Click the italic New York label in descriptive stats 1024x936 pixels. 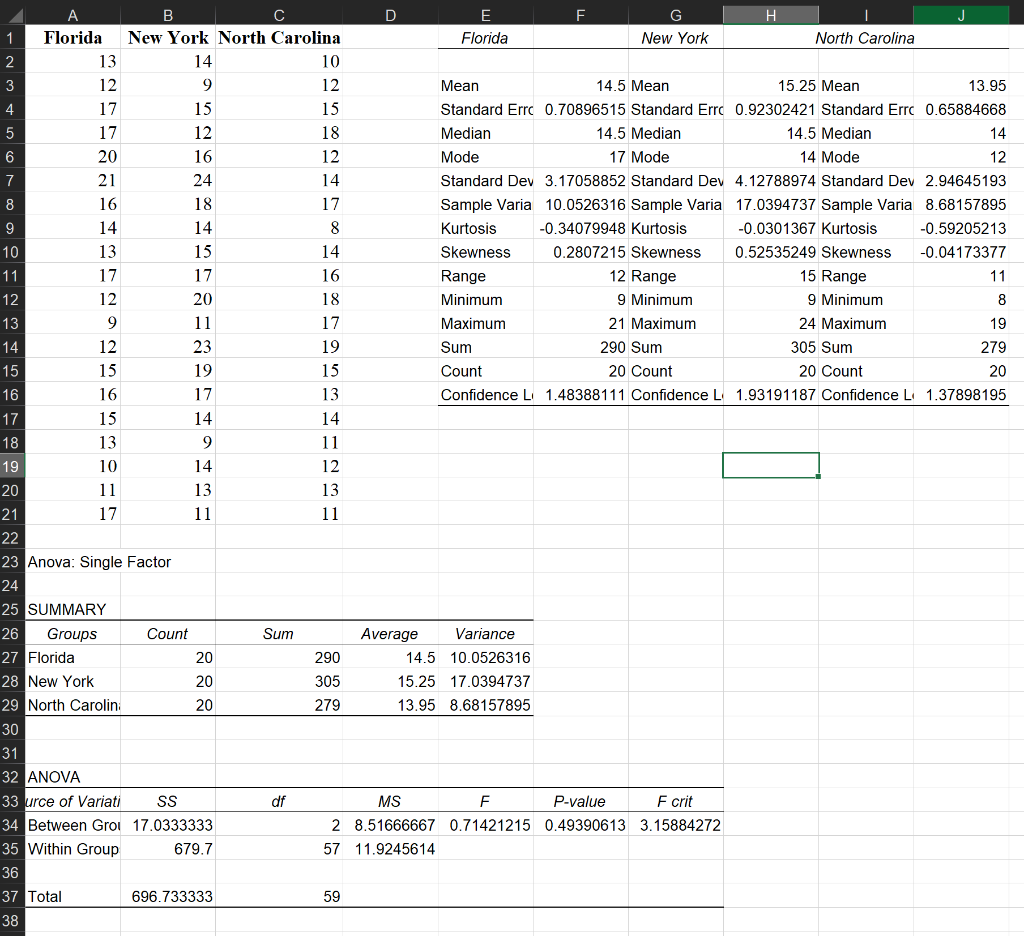click(675, 38)
